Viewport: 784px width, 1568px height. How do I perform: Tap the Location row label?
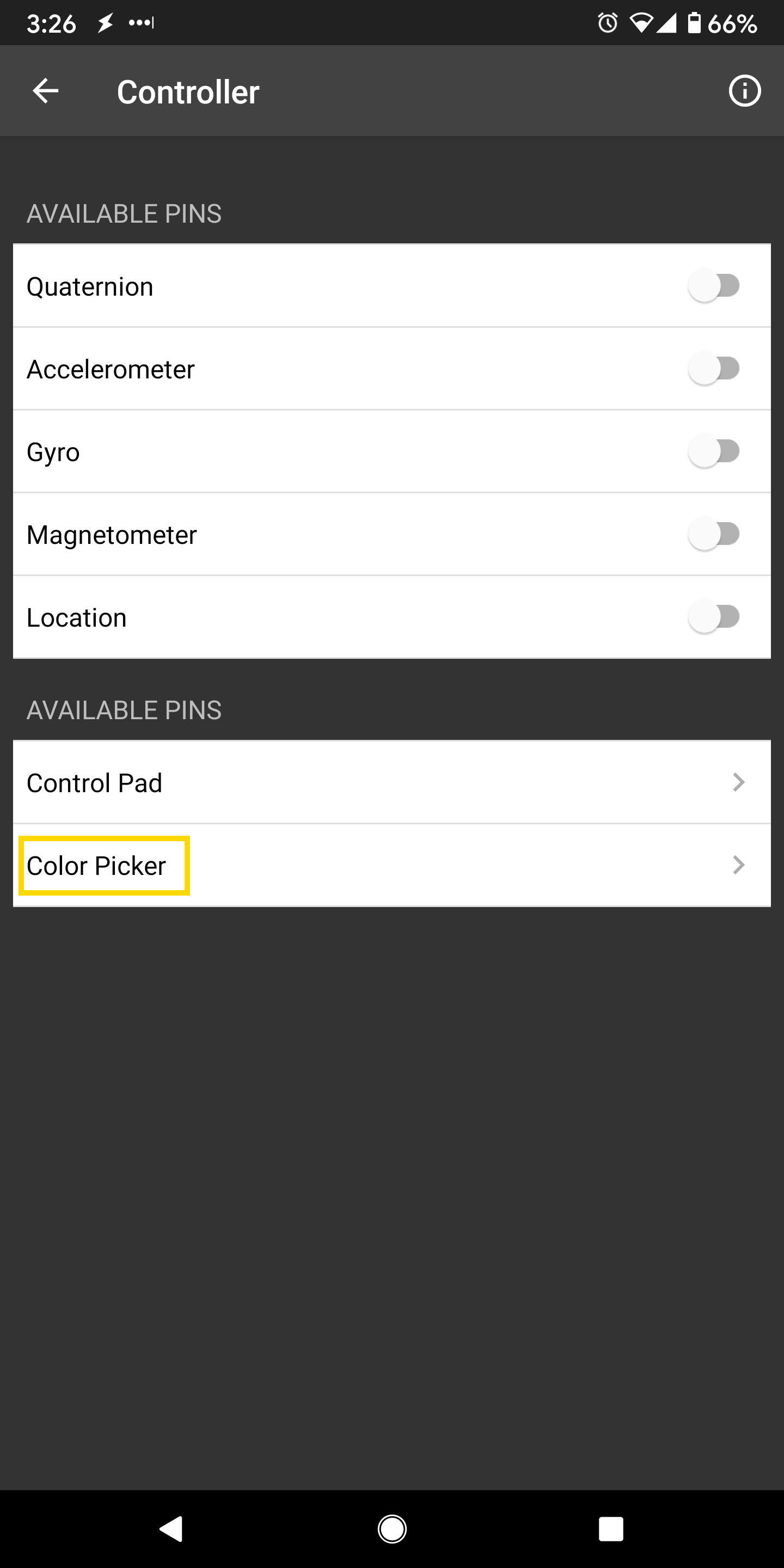77,618
